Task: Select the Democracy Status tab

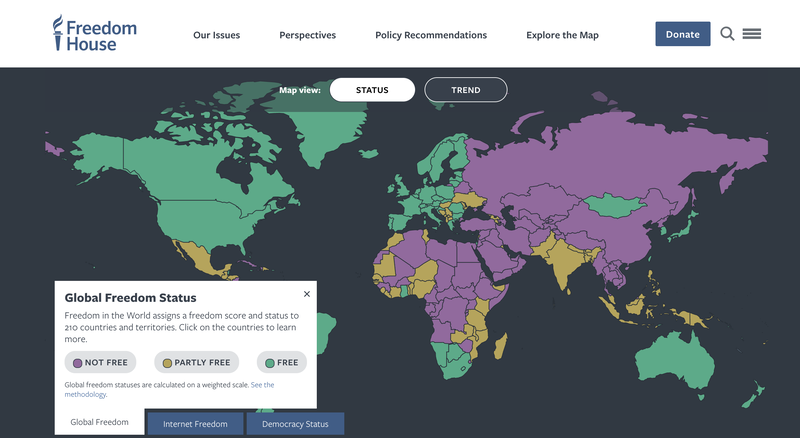Action: point(295,424)
